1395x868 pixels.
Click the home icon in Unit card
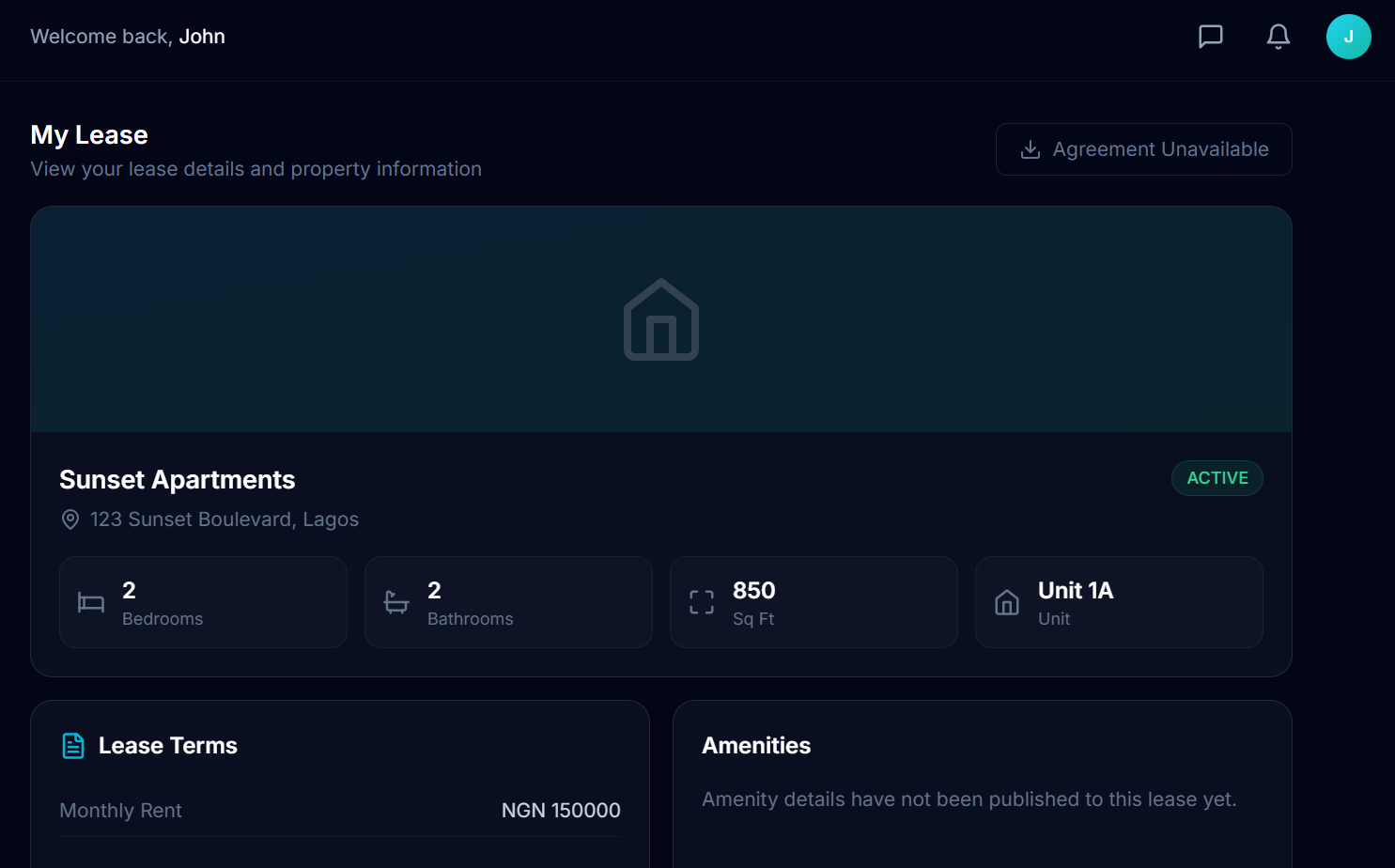pyautogui.click(x=1007, y=602)
